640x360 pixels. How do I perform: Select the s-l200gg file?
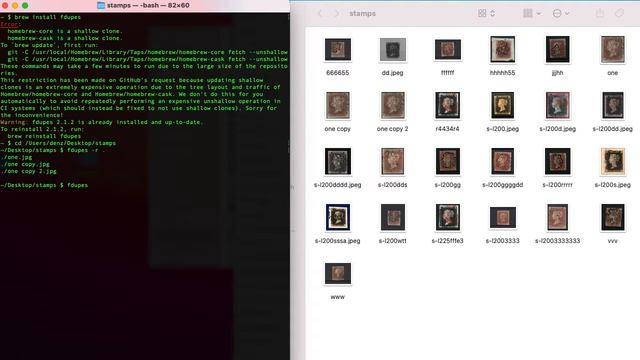[448, 161]
